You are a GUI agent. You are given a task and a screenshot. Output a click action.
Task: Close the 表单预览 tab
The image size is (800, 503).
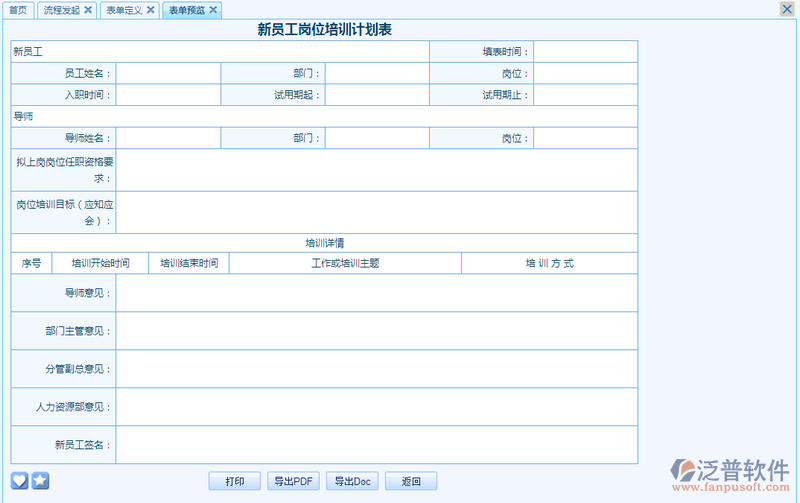point(213,10)
